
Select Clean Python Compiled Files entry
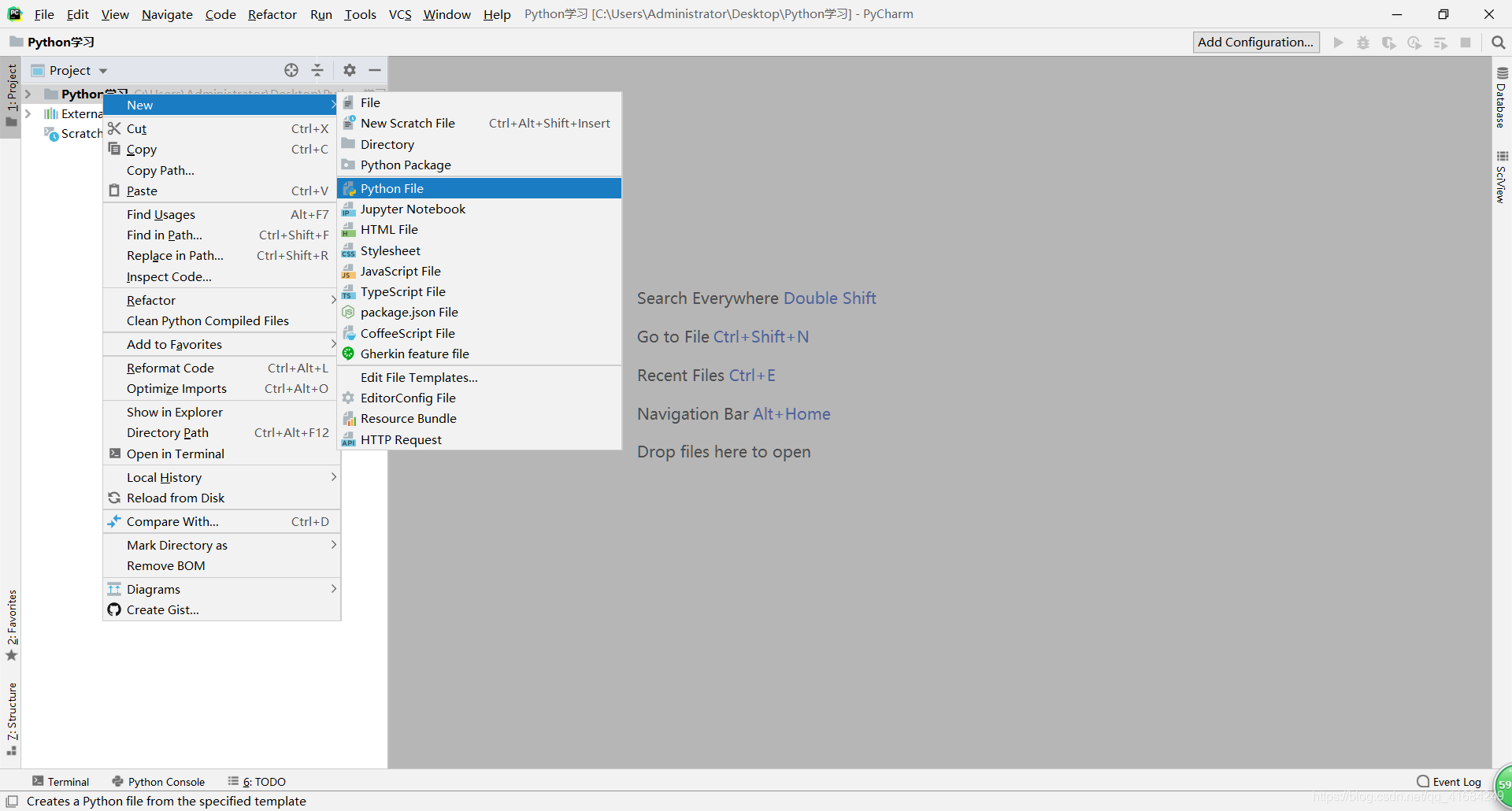pyautogui.click(x=221, y=320)
